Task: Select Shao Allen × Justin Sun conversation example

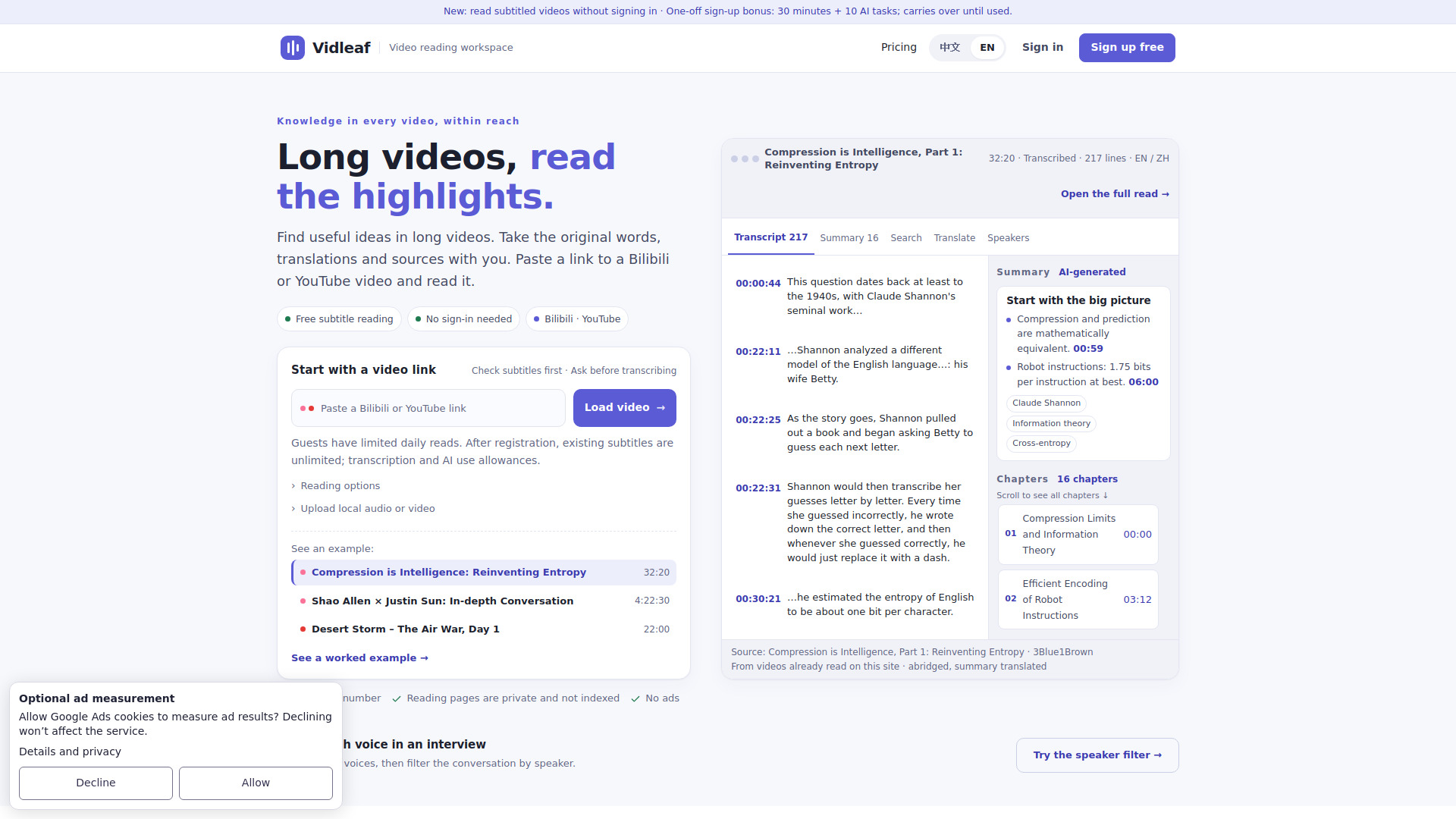Action: [x=484, y=601]
